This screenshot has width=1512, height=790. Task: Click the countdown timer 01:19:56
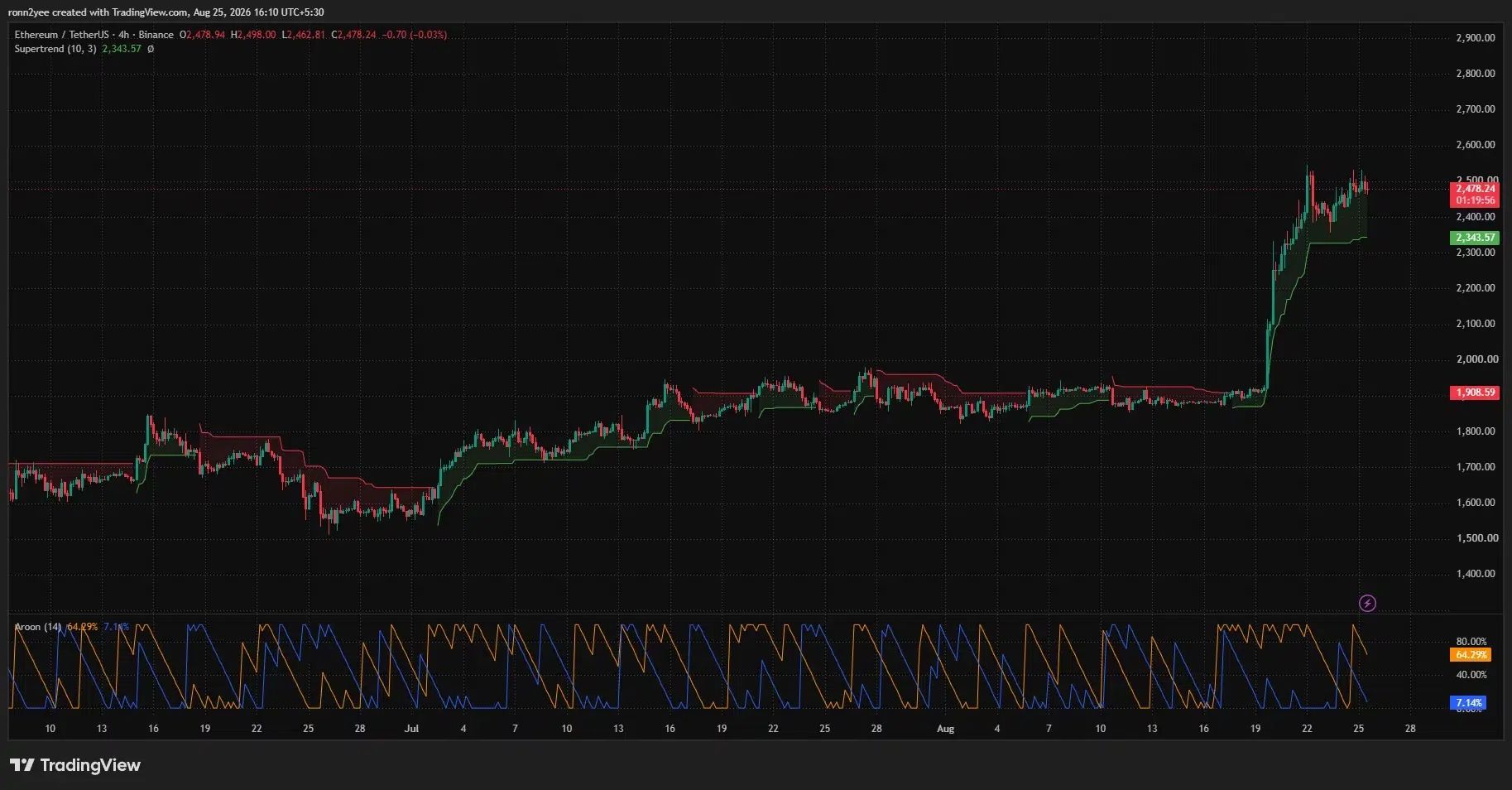tap(1475, 200)
